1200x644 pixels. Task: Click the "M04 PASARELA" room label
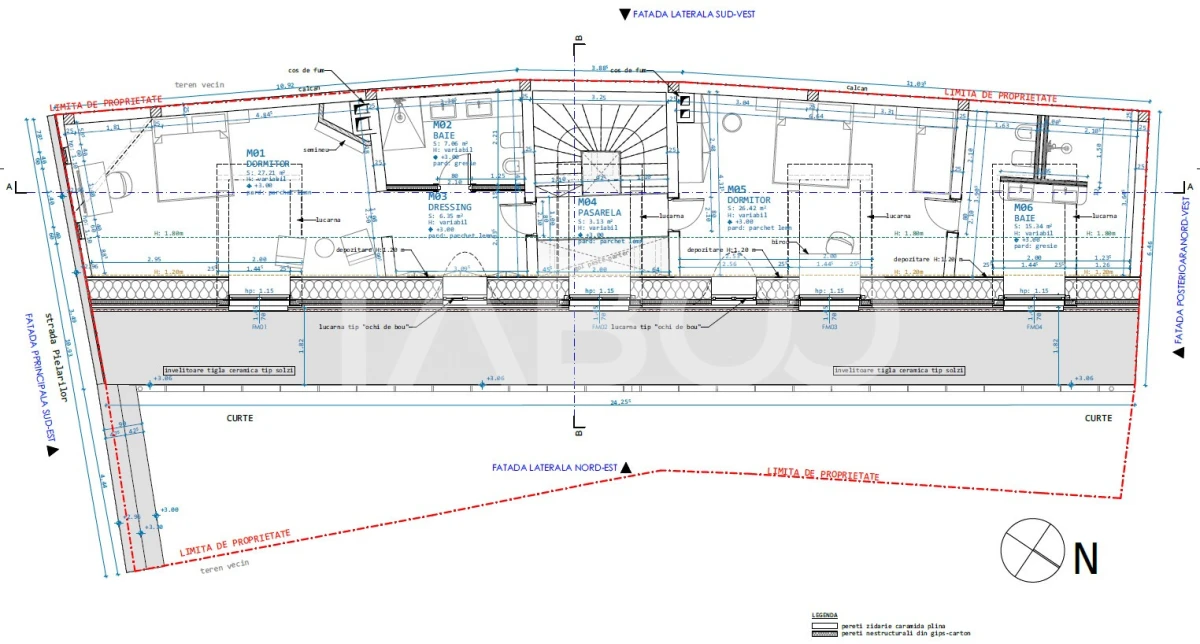pyautogui.click(x=599, y=207)
